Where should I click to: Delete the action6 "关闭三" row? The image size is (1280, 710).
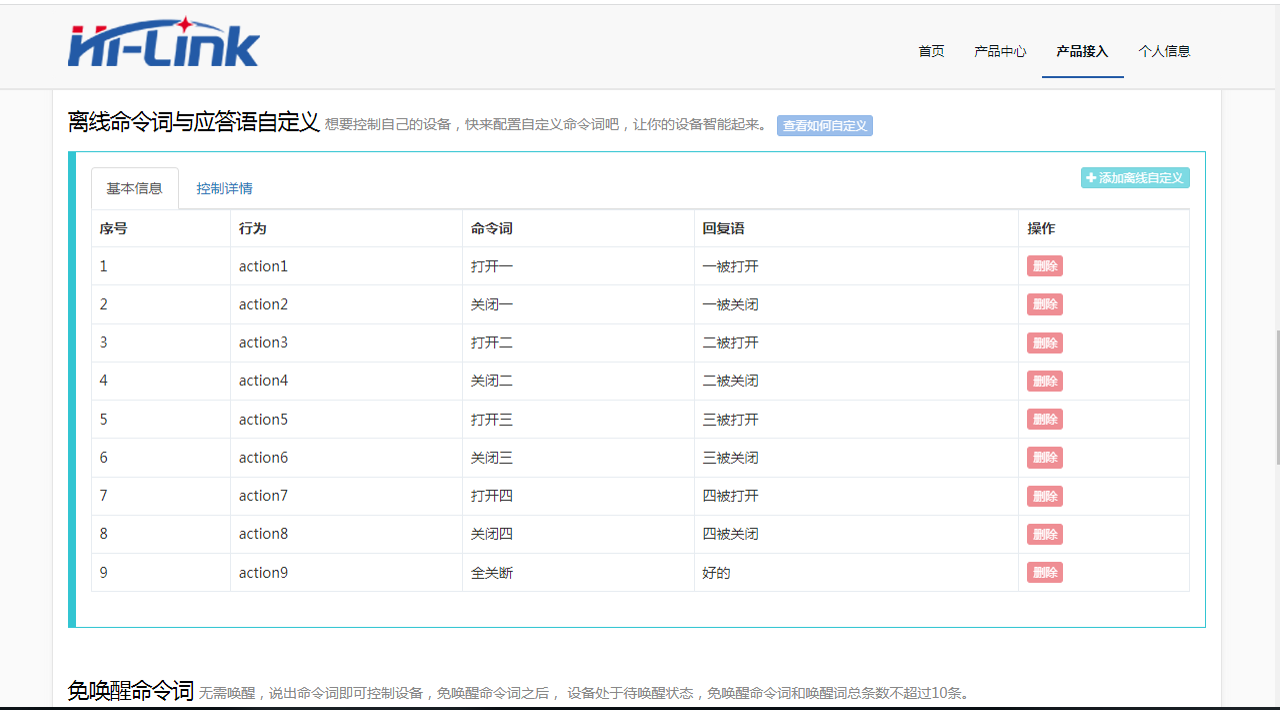click(1044, 457)
